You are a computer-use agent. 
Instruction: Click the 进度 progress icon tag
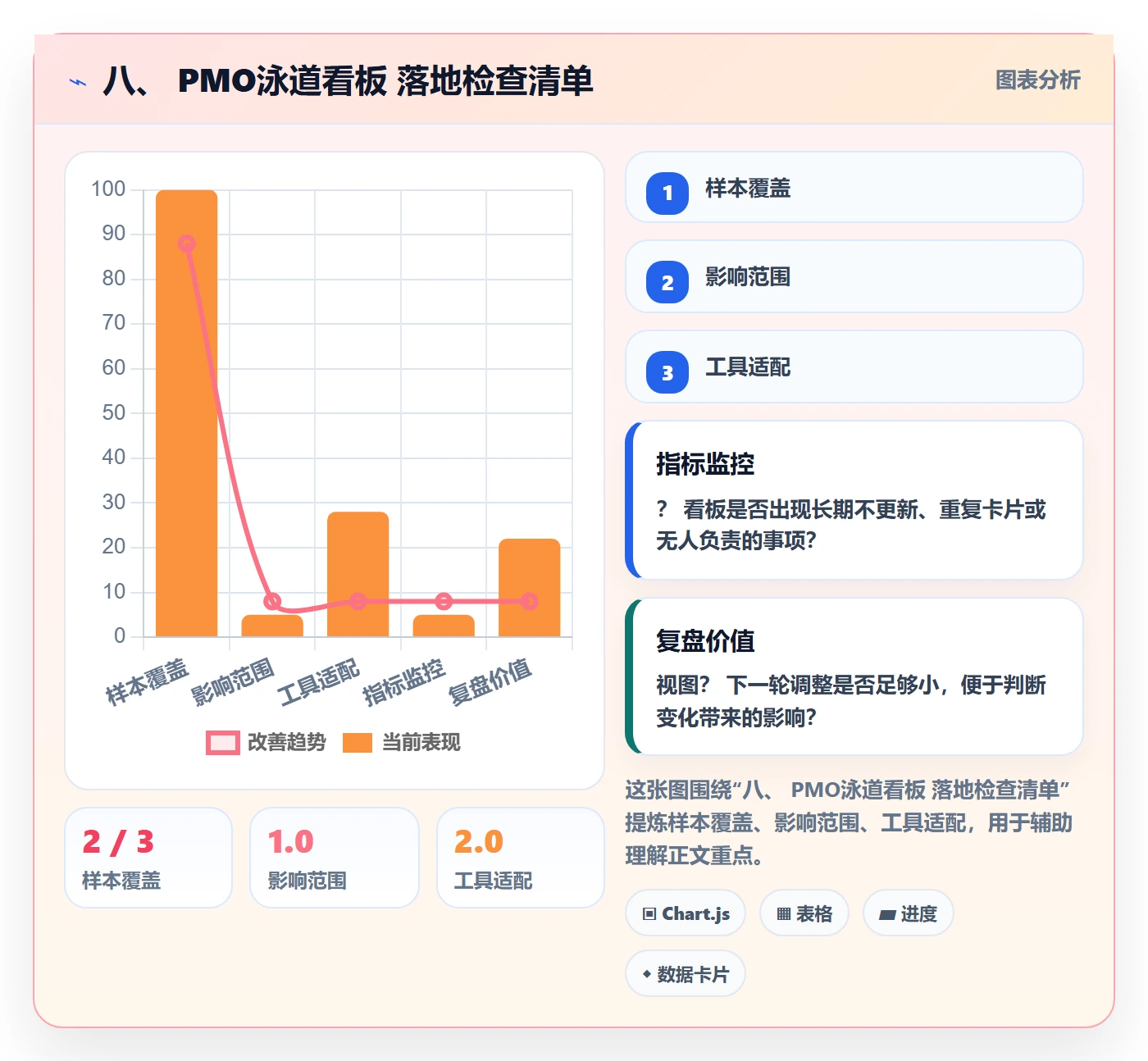click(x=908, y=913)
